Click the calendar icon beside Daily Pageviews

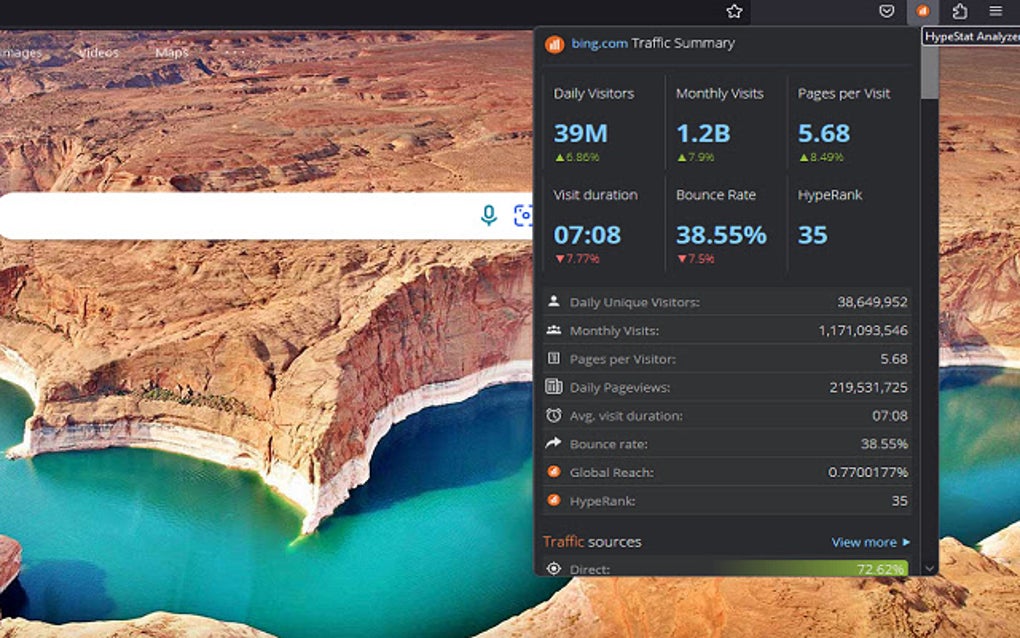553,387
